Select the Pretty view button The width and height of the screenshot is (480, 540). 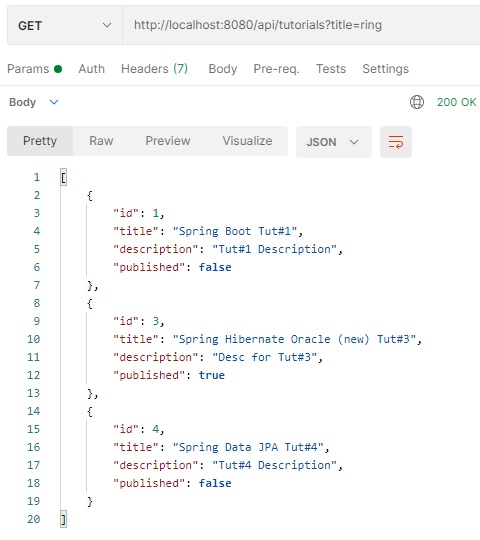(x=40, y=141)
